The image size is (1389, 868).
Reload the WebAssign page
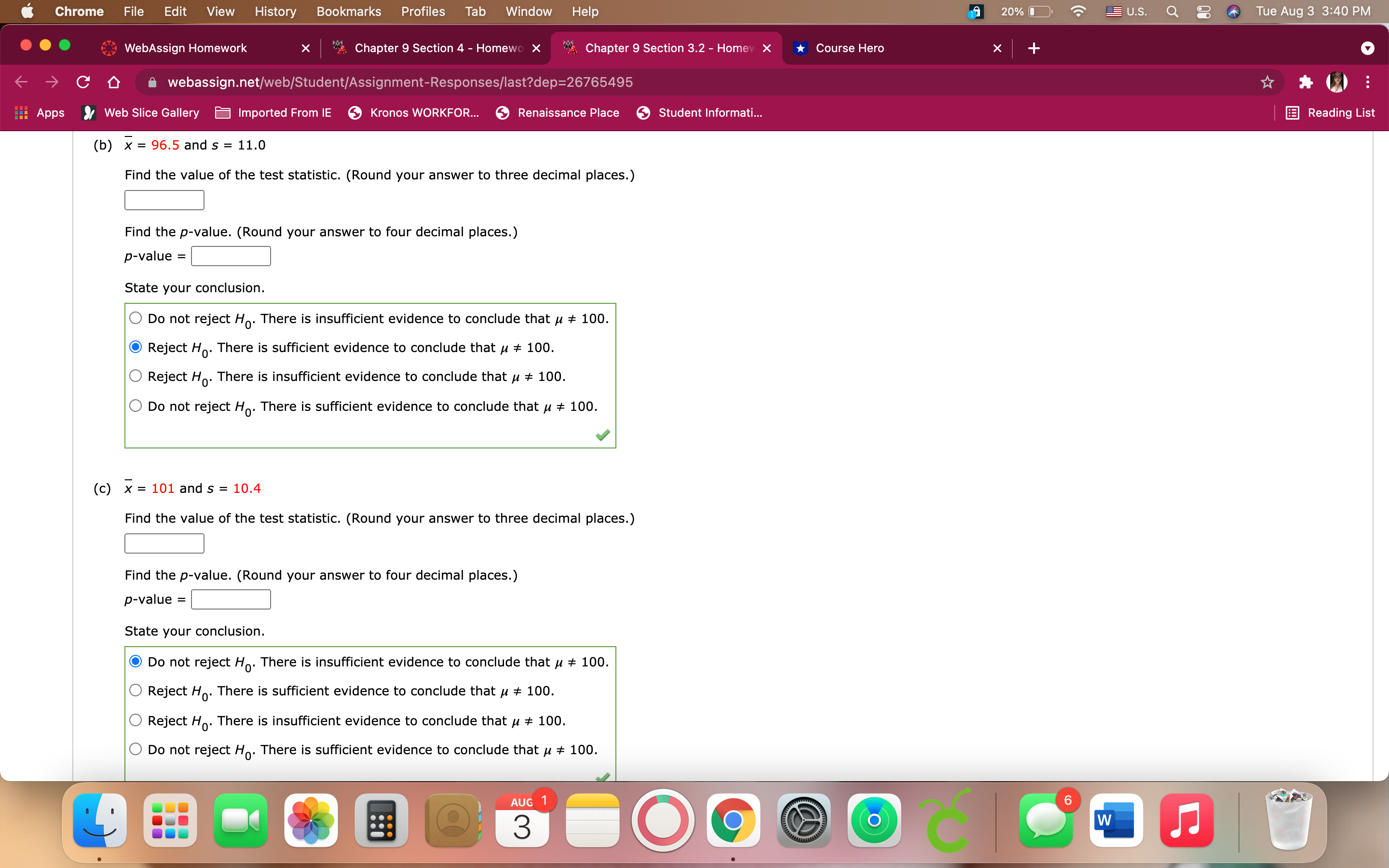click(x=82, y=82)
